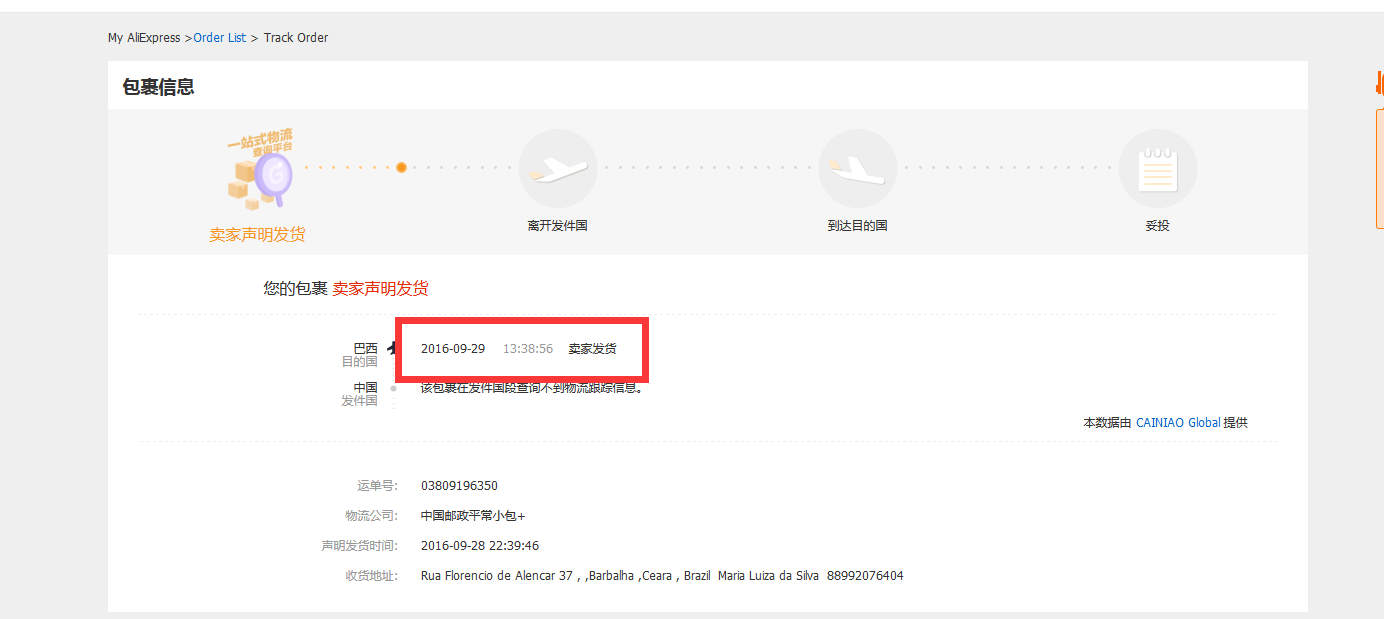Screen dimensions: 1384x619
Task: Click the red 卖家声明发货 status text
Action: click(380, 289)
